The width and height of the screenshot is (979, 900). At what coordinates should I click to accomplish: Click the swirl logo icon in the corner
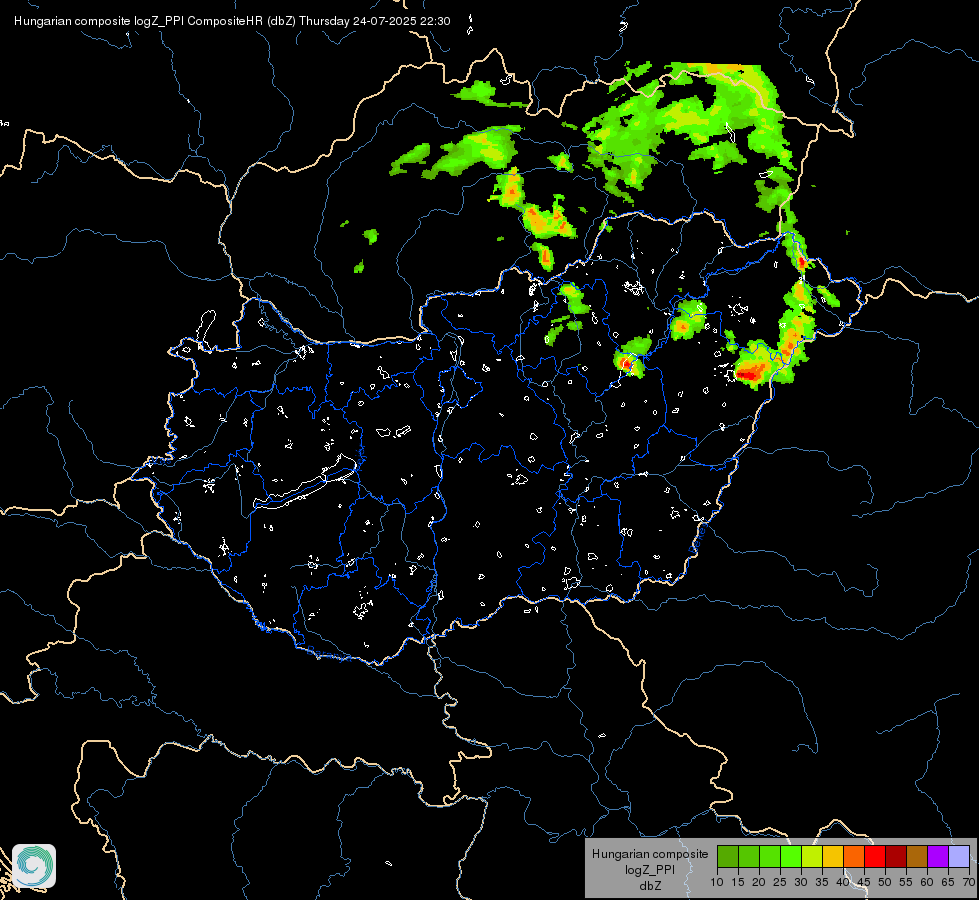coord(34,866)
